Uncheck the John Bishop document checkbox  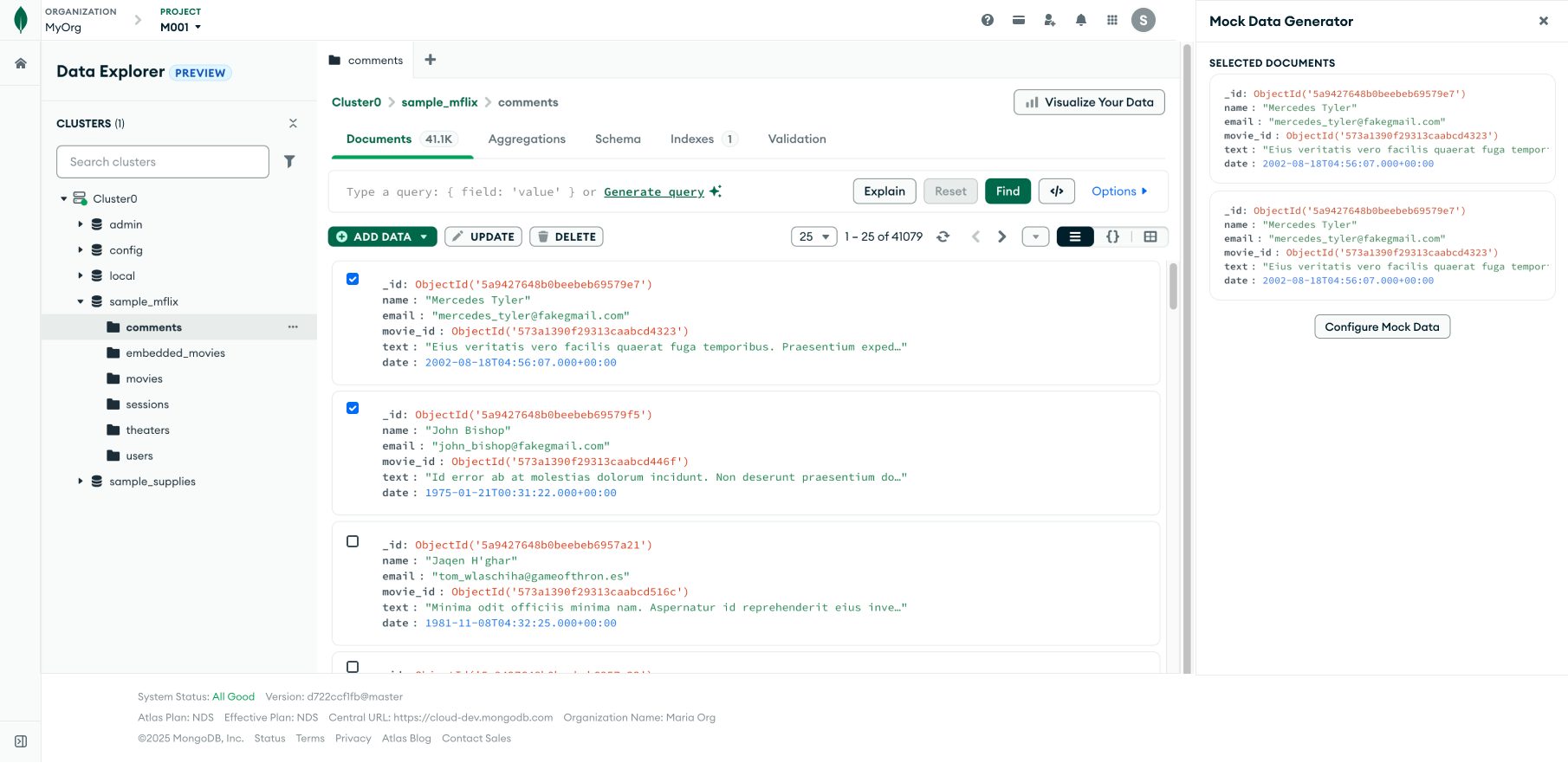coord(353,408)
